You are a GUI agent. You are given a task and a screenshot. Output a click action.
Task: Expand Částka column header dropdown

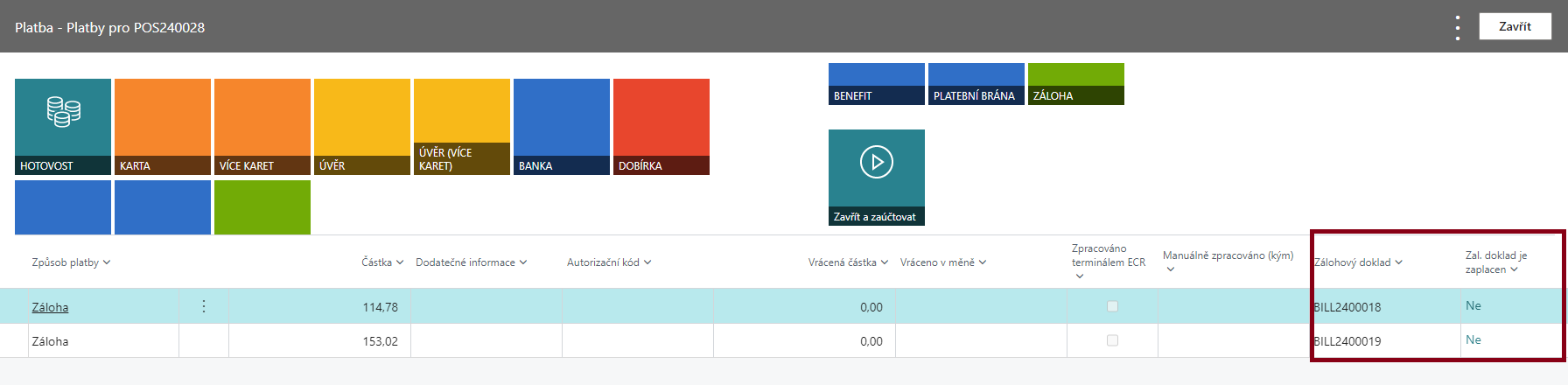pos(400,262)
